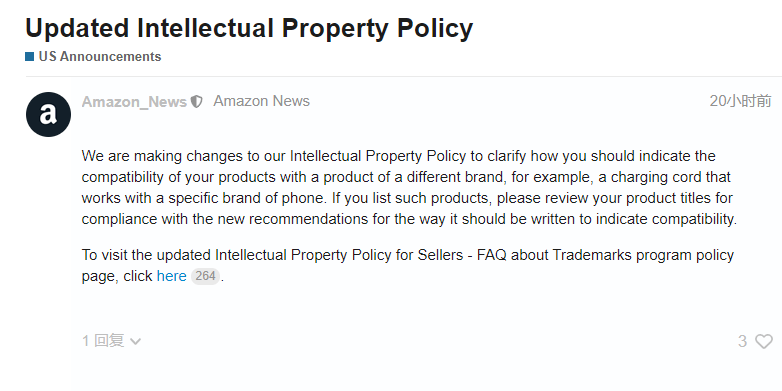This screenshot has width=782, height=391.
Task: Expand replies using the chevron arrow
Action: [135, 342]
